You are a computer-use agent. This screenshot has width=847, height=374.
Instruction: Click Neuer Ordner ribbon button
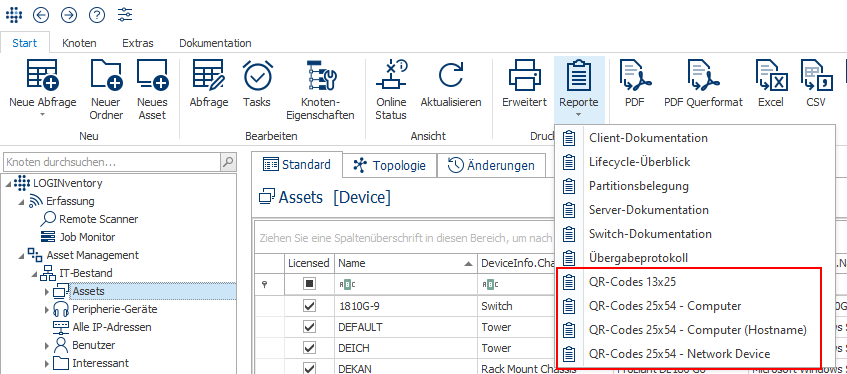[106, 90]
